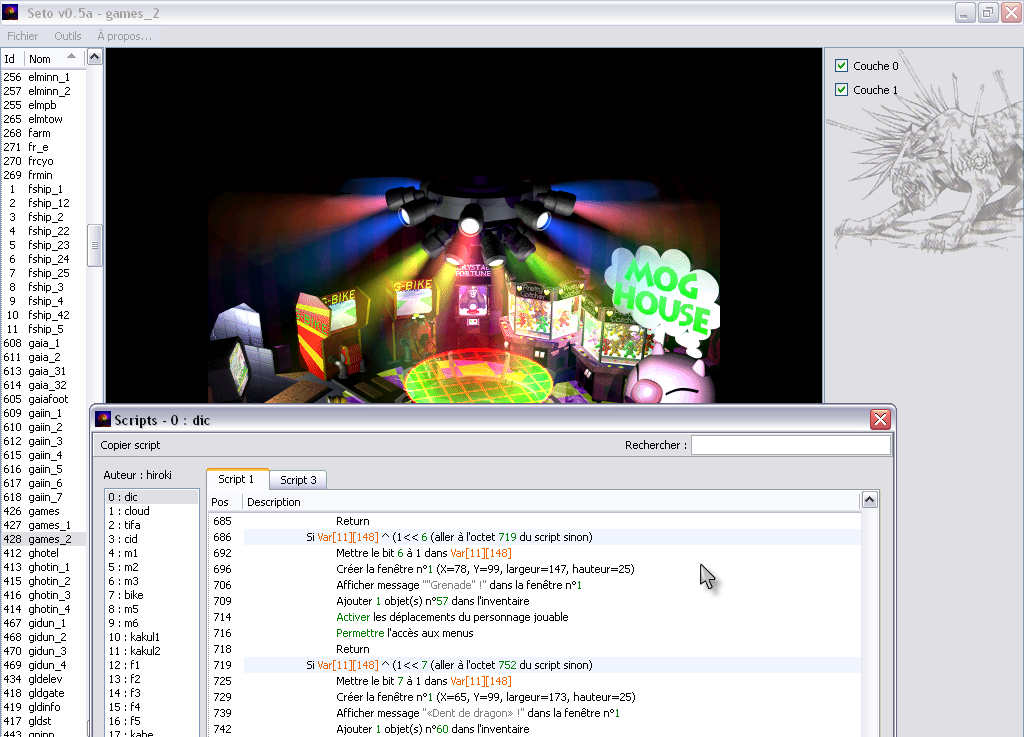Sort field list by Nom column
The height and width of the screenshot is (737, 1024).
point(54,59)
